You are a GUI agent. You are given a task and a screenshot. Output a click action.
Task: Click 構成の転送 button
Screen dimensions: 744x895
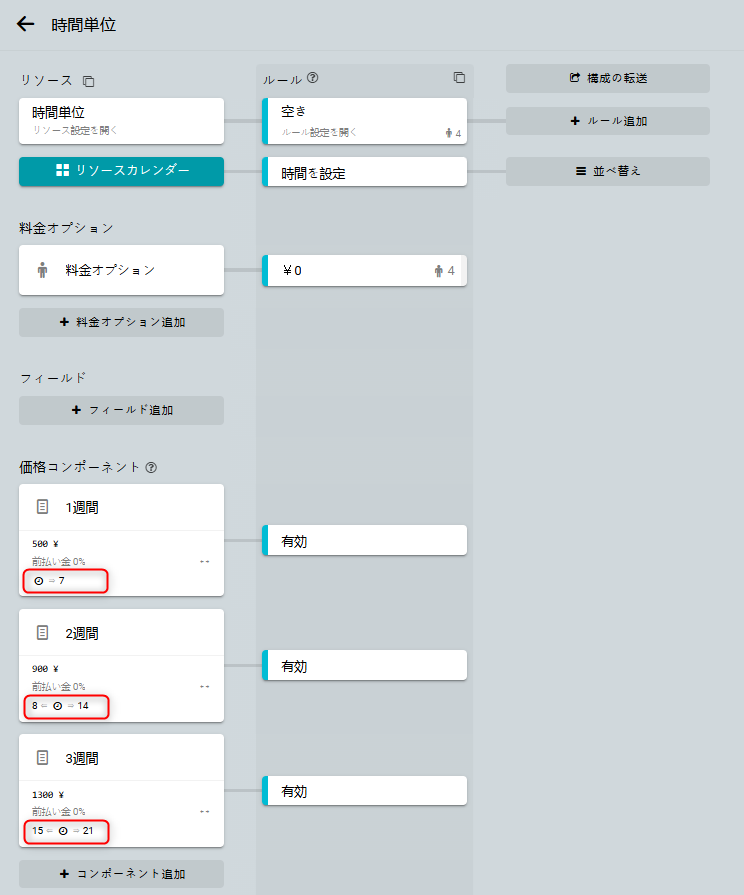[607, 78]
